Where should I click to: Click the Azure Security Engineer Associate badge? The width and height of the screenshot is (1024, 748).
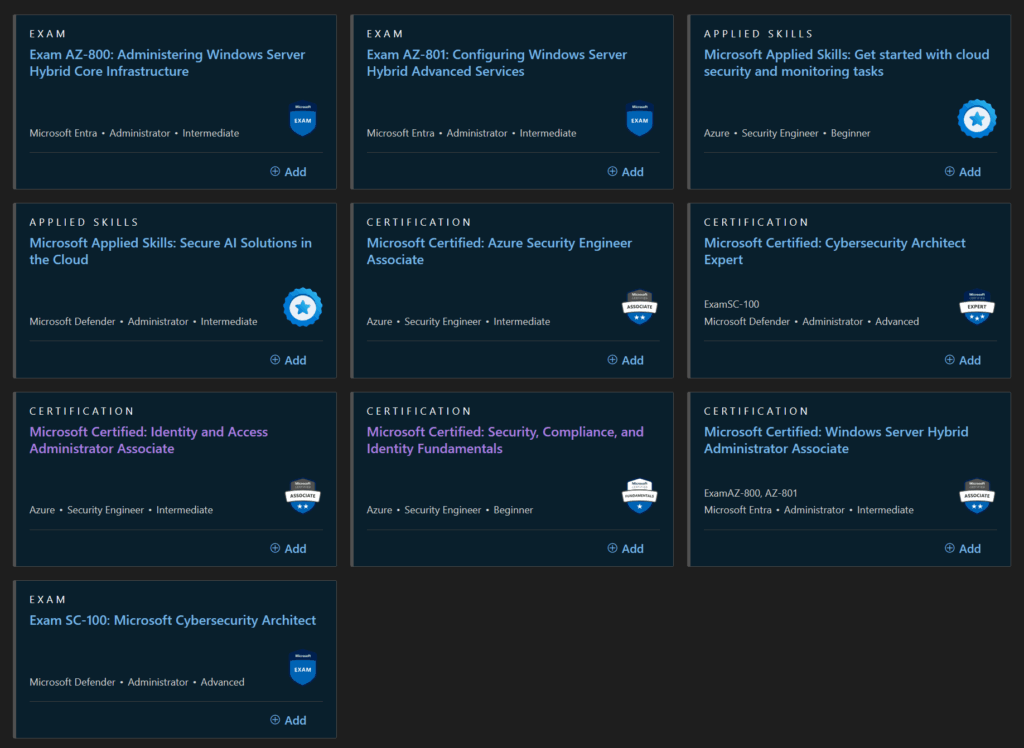(x=639, y=308)
